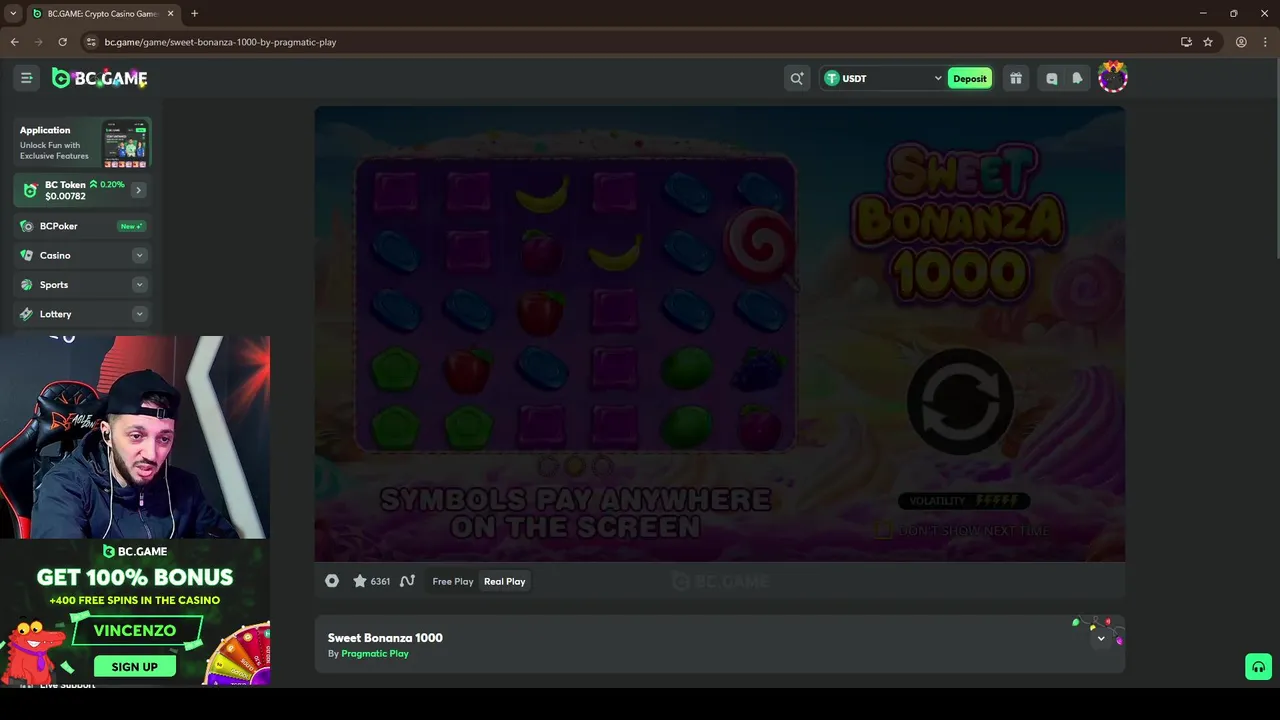Screen dimensions: 1280x720
Task: Click the Sweet Bonanza 1000 title text
Action: click(x=385, y=638)
